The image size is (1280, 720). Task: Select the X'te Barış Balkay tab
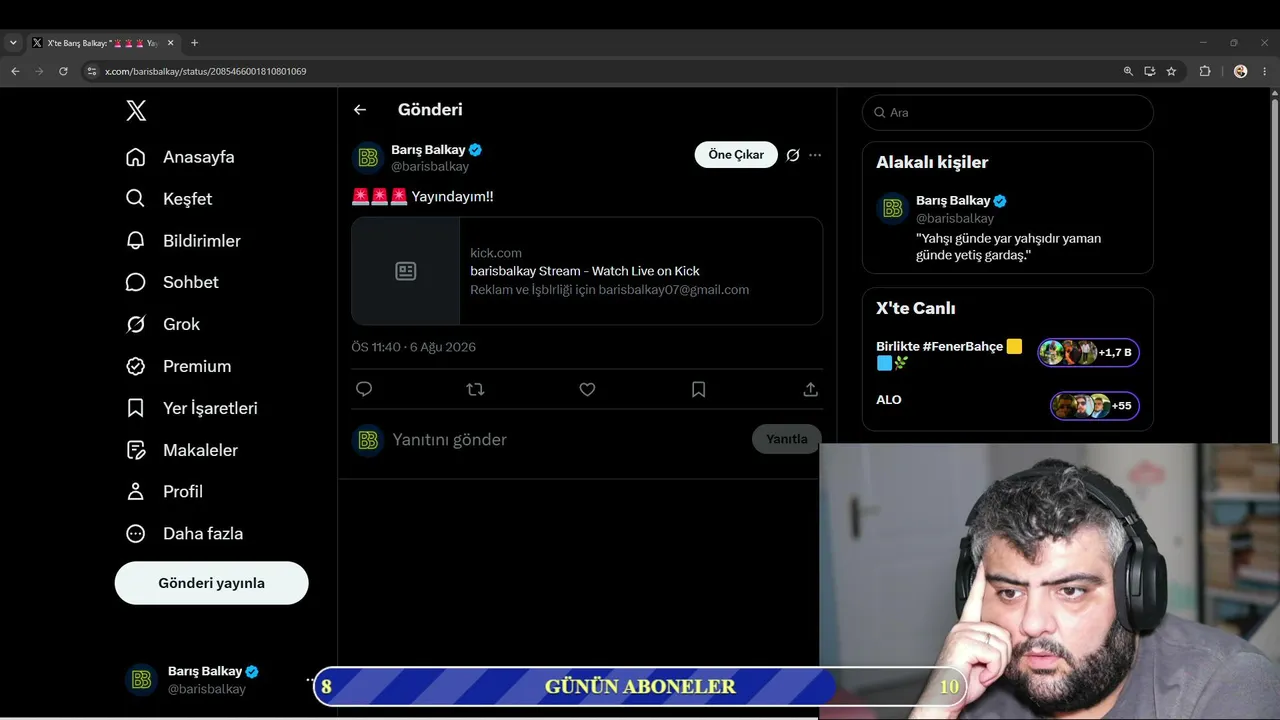pos(104,43)
